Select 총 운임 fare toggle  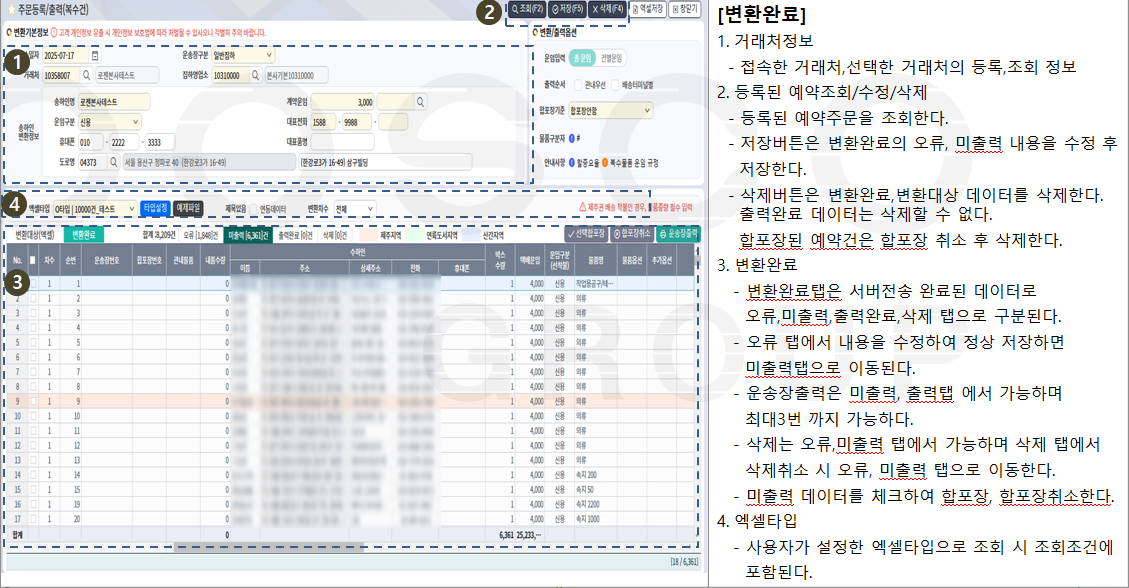pos(582,58)
